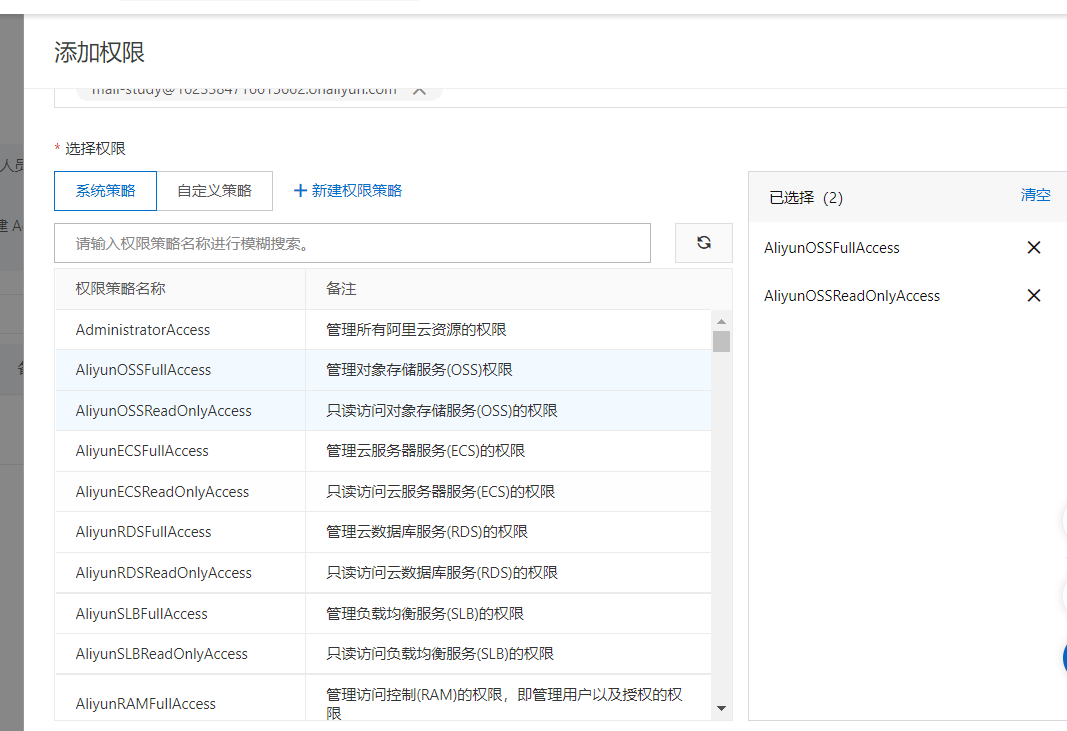This screenshot has height=731, width=1067.
Task: Click 只读访问对象存储服务(OSS)的权限 description
Action: [442, 410]
